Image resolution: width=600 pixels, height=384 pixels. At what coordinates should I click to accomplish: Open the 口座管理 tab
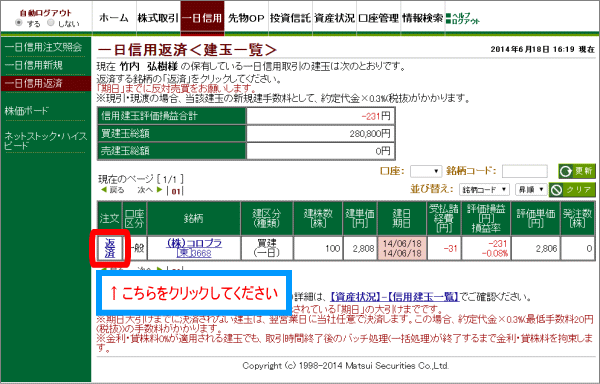378,18
